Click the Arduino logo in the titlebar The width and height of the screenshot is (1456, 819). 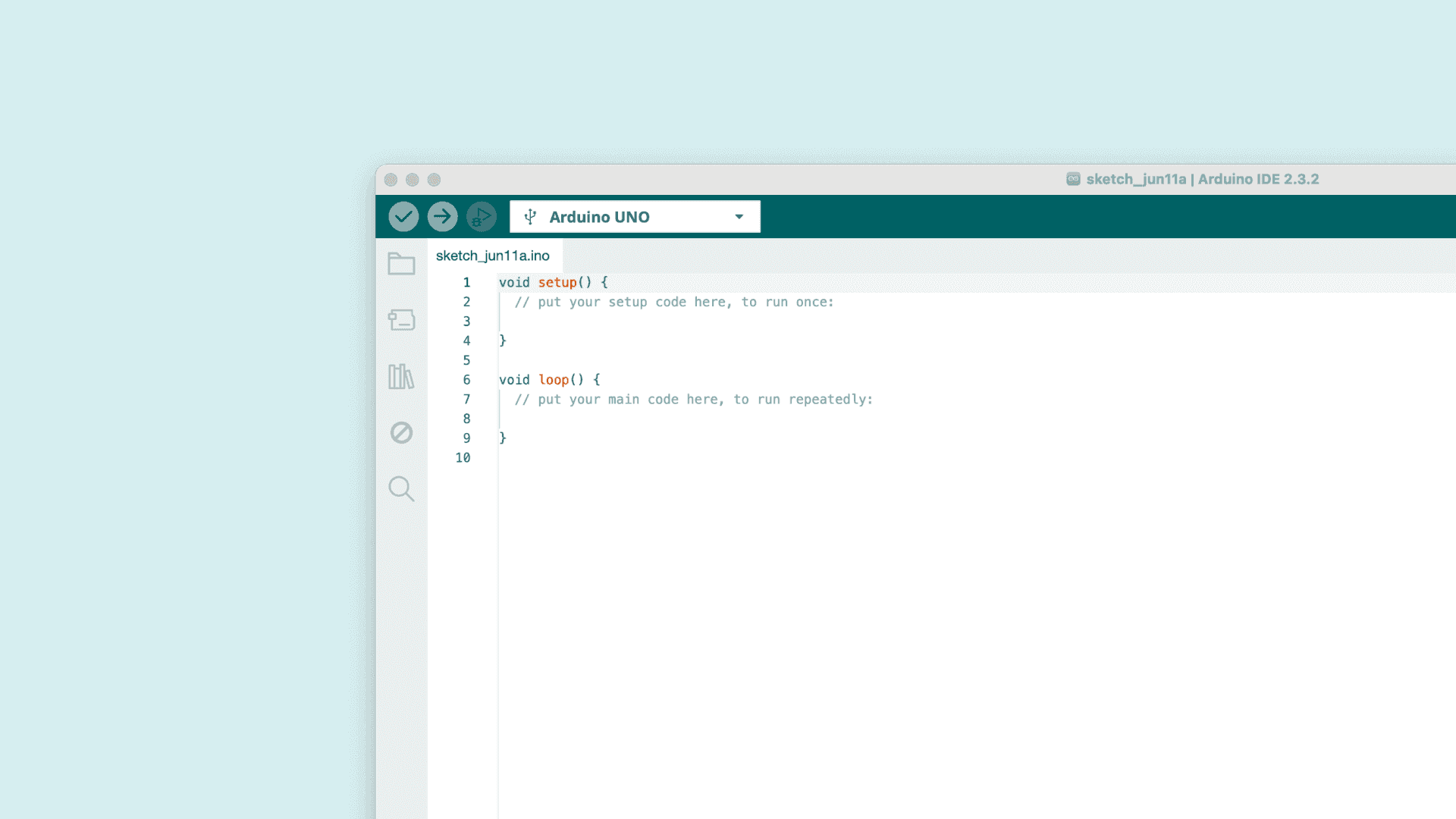tap(1073, 179)
